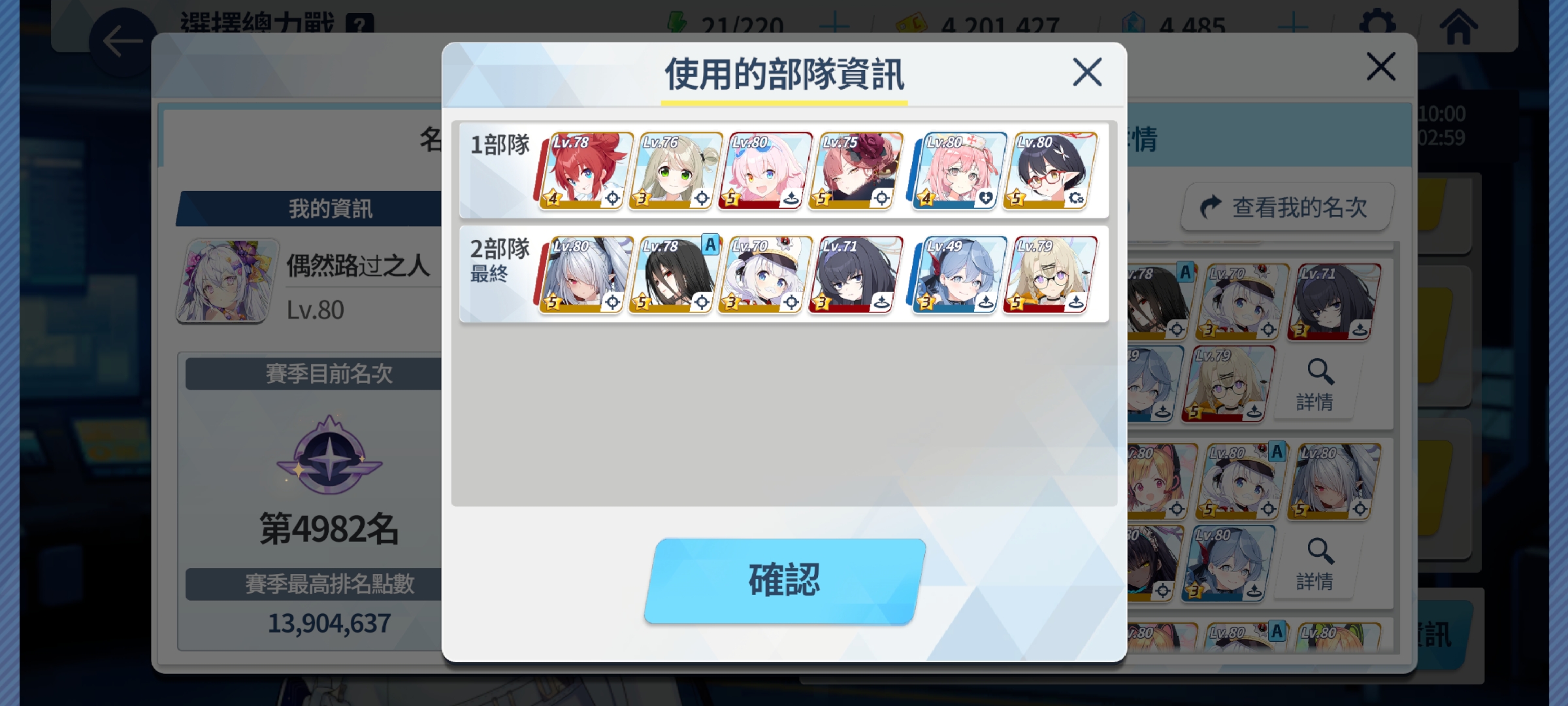Go back with the arrow icon

(x=122, y=42)
